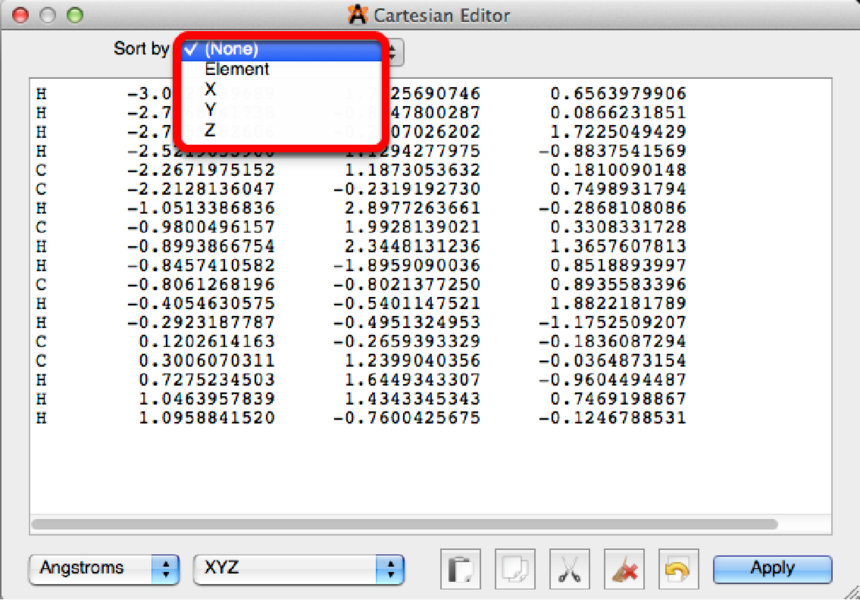Click the value -0.8457410582
The height and width of the screenshot is (600, 860).
[201, 265]
